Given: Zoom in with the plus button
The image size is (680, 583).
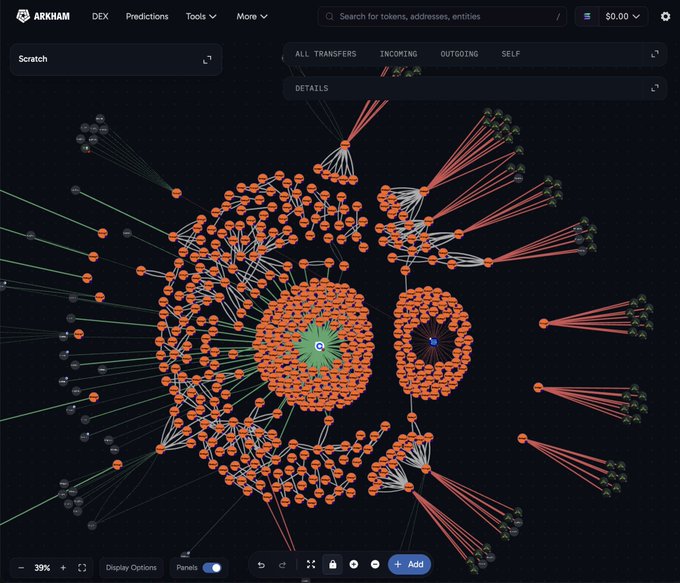Looking at the screenshot, I should (63, 568).
